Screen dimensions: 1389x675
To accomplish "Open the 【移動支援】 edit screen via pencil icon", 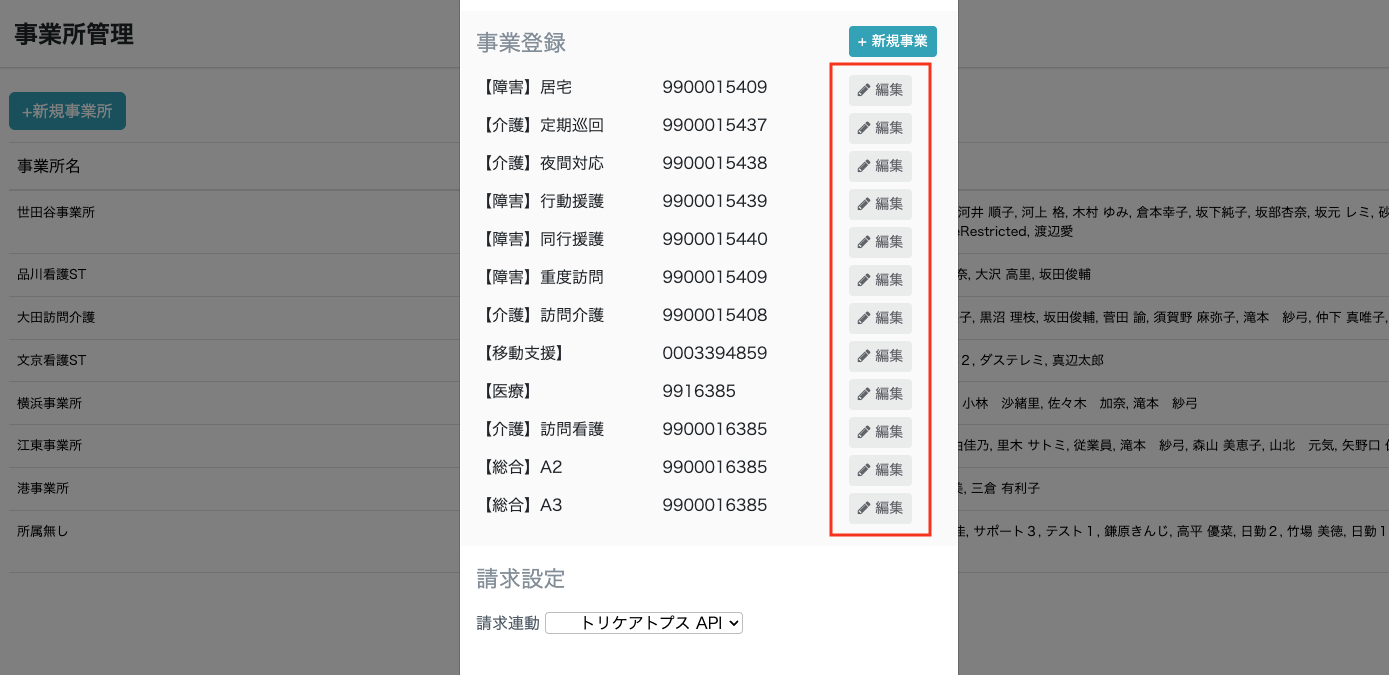I will click(x=880, y=356).
